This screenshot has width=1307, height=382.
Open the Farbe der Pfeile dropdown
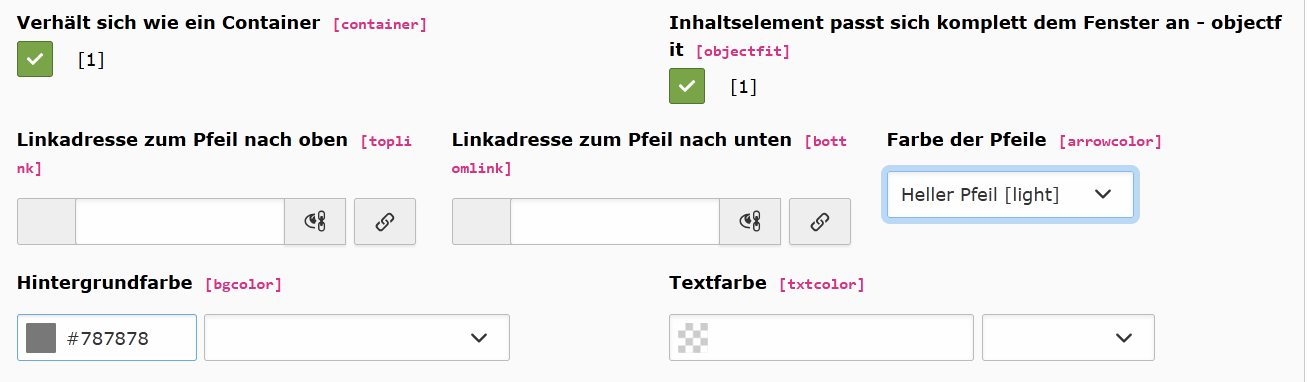pyautogui.click(x=1010, y=194)
